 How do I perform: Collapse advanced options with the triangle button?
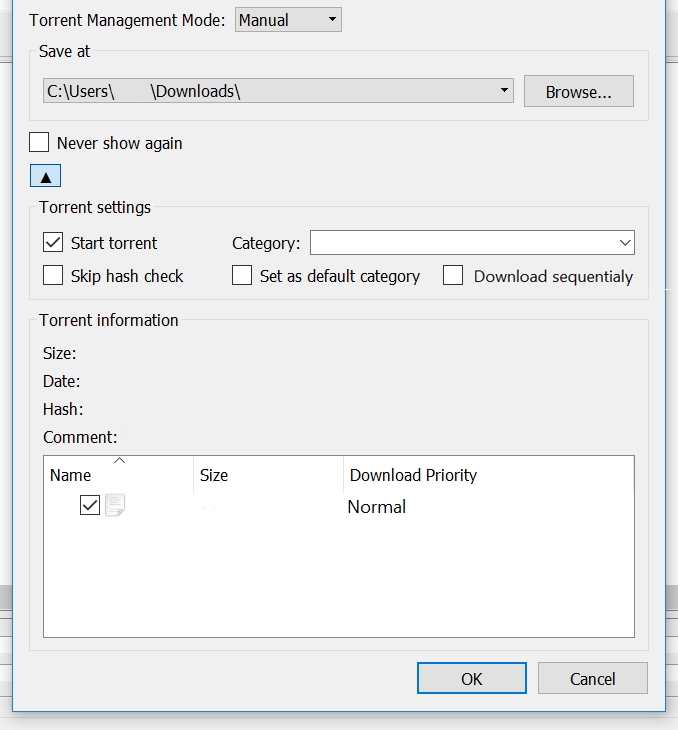tap(45, 176)
